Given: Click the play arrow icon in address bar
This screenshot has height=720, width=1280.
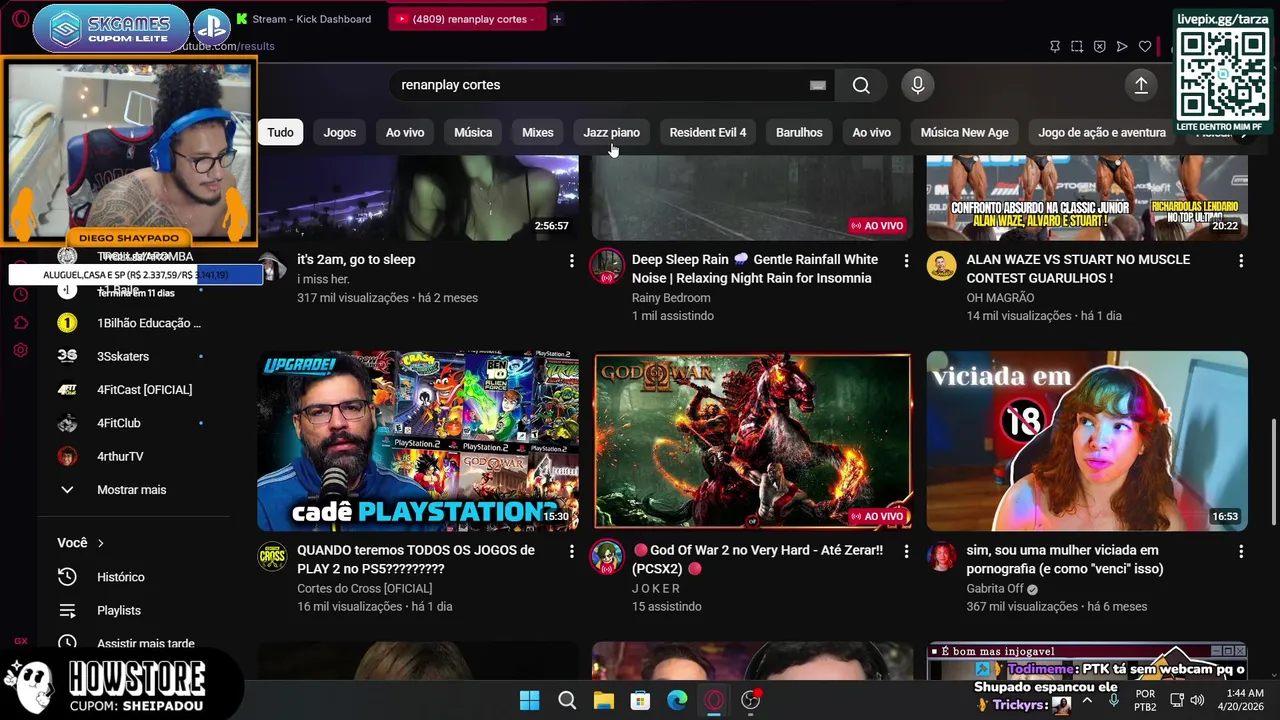Looking at the screenshot, I should coord(1122,46).
